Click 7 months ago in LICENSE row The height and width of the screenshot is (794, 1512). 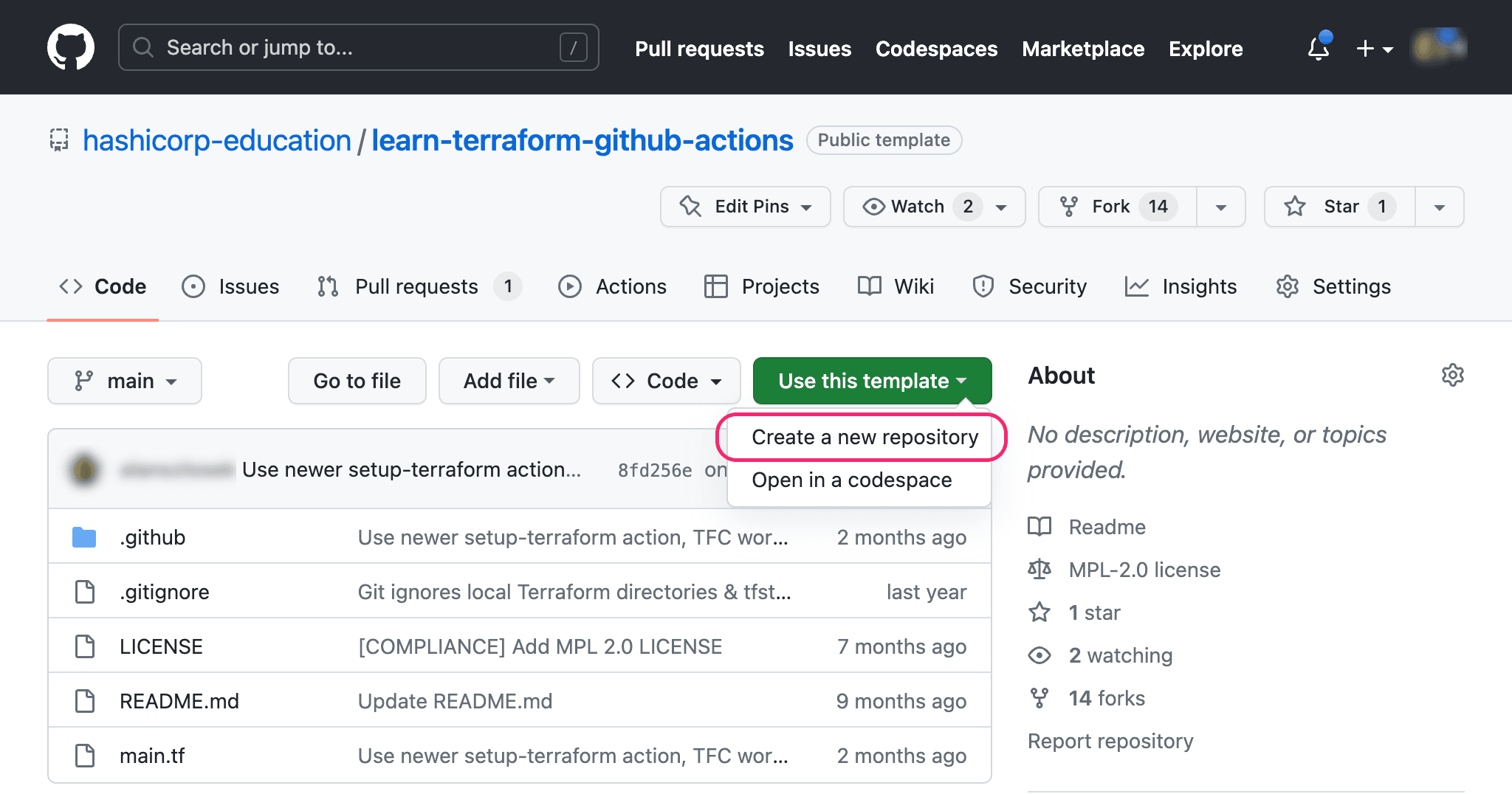tap(901, 646)
